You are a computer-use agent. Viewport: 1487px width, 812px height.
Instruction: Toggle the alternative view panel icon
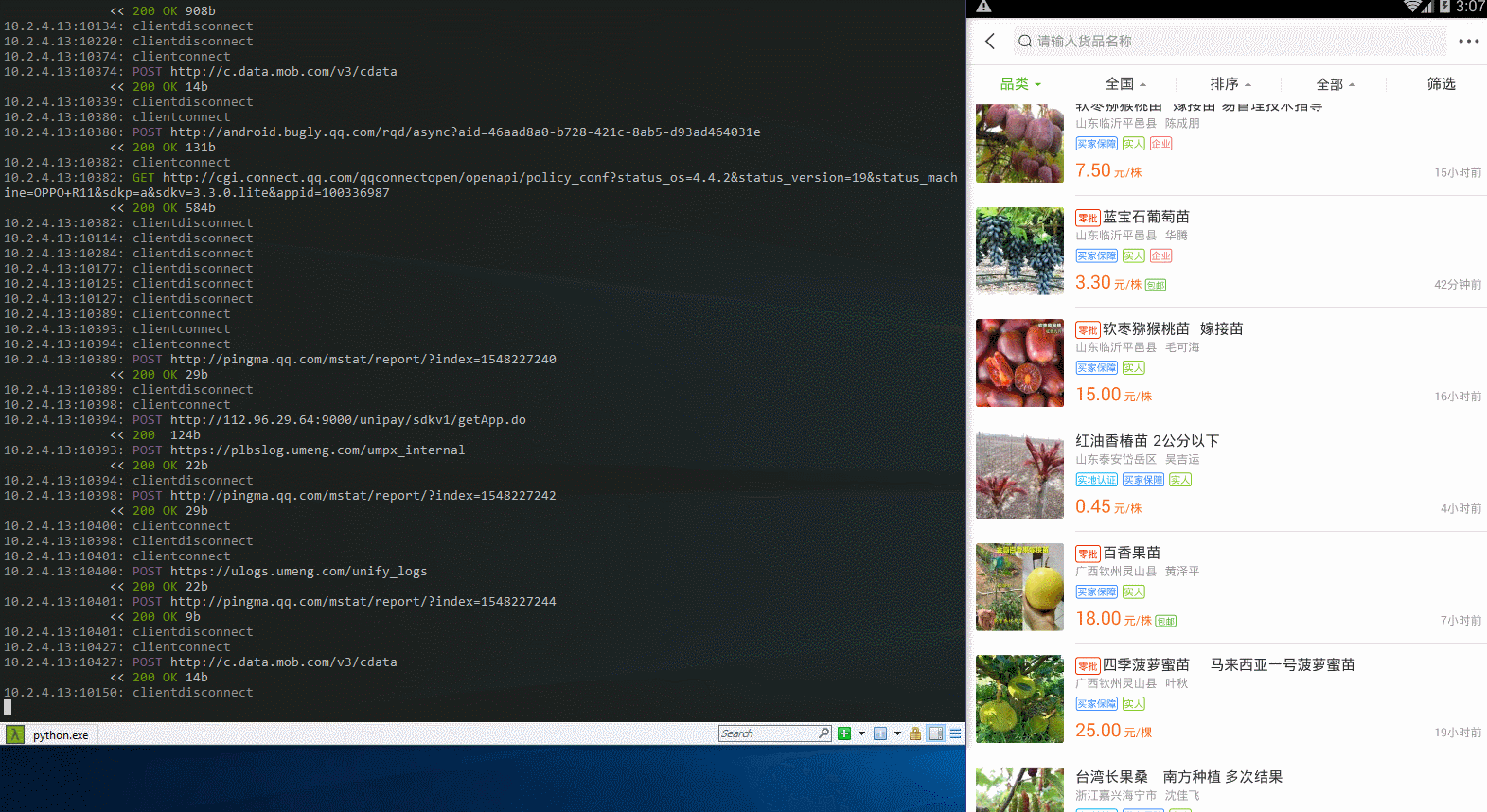[x=936, y=733]
